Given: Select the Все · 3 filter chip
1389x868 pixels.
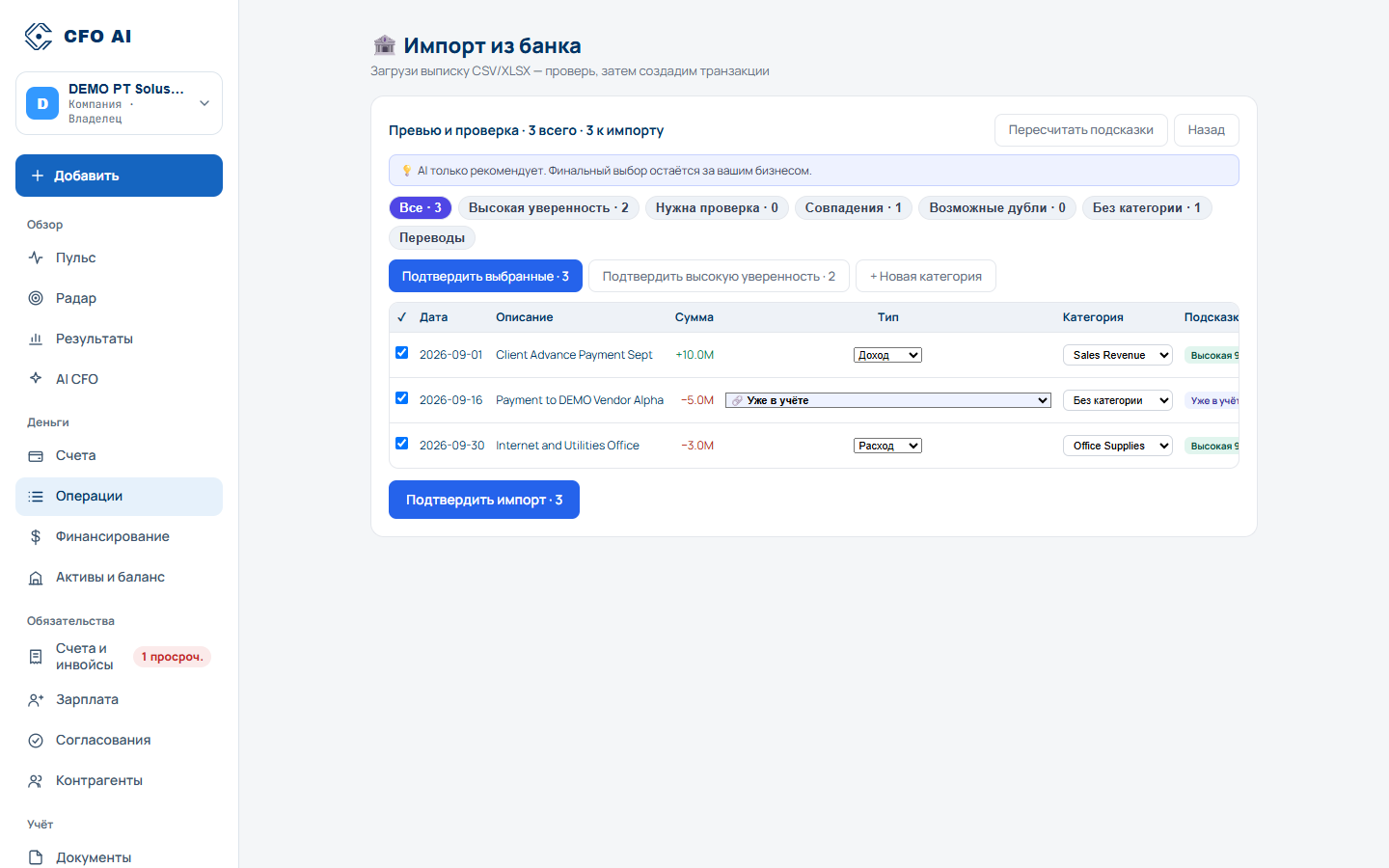Looking at the screenshot, I should [421, 208].
